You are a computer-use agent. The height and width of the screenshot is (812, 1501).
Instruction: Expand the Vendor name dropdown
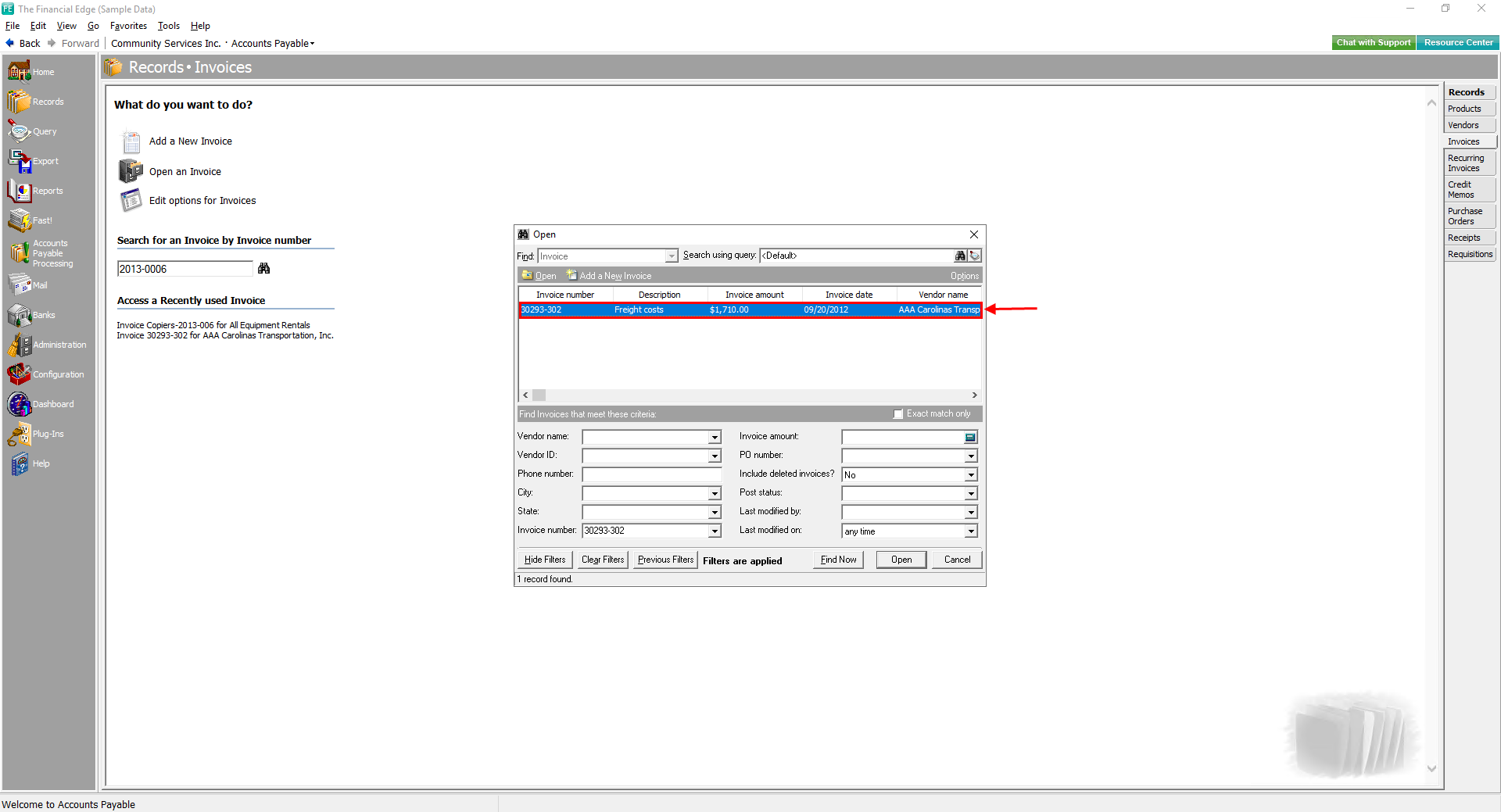[715, 438]
